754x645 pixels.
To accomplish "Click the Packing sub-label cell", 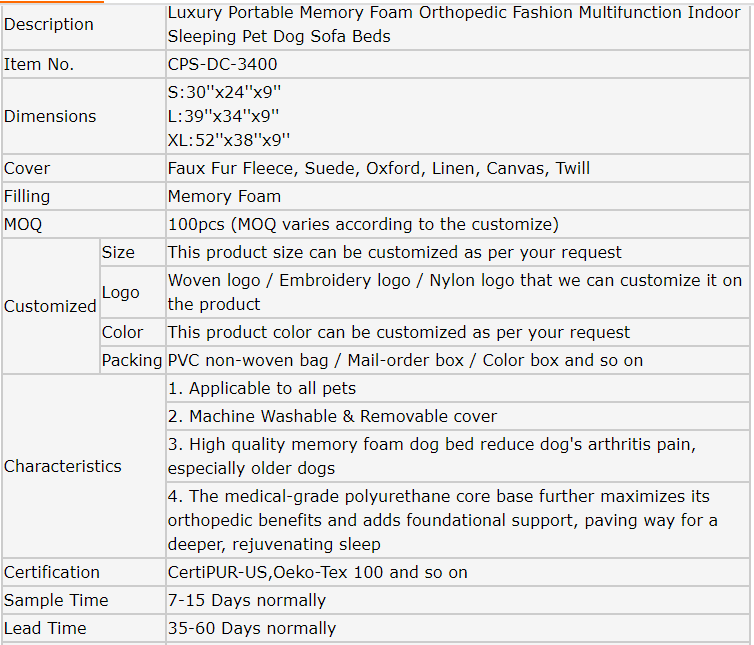I will pos(132,360).
